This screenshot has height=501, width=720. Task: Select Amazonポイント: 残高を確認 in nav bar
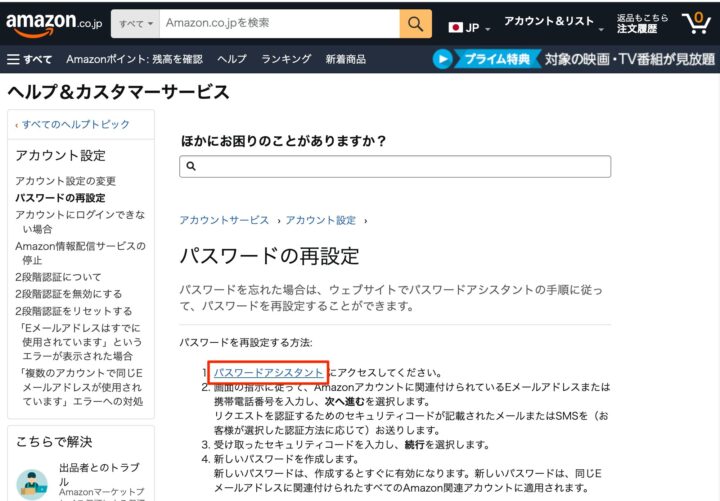pos(134,59)
